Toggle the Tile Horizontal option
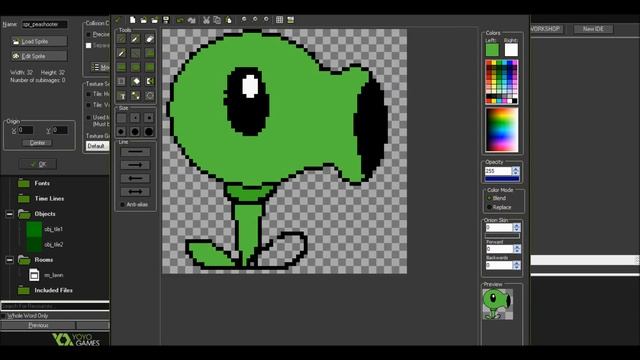 pos(89,94)
